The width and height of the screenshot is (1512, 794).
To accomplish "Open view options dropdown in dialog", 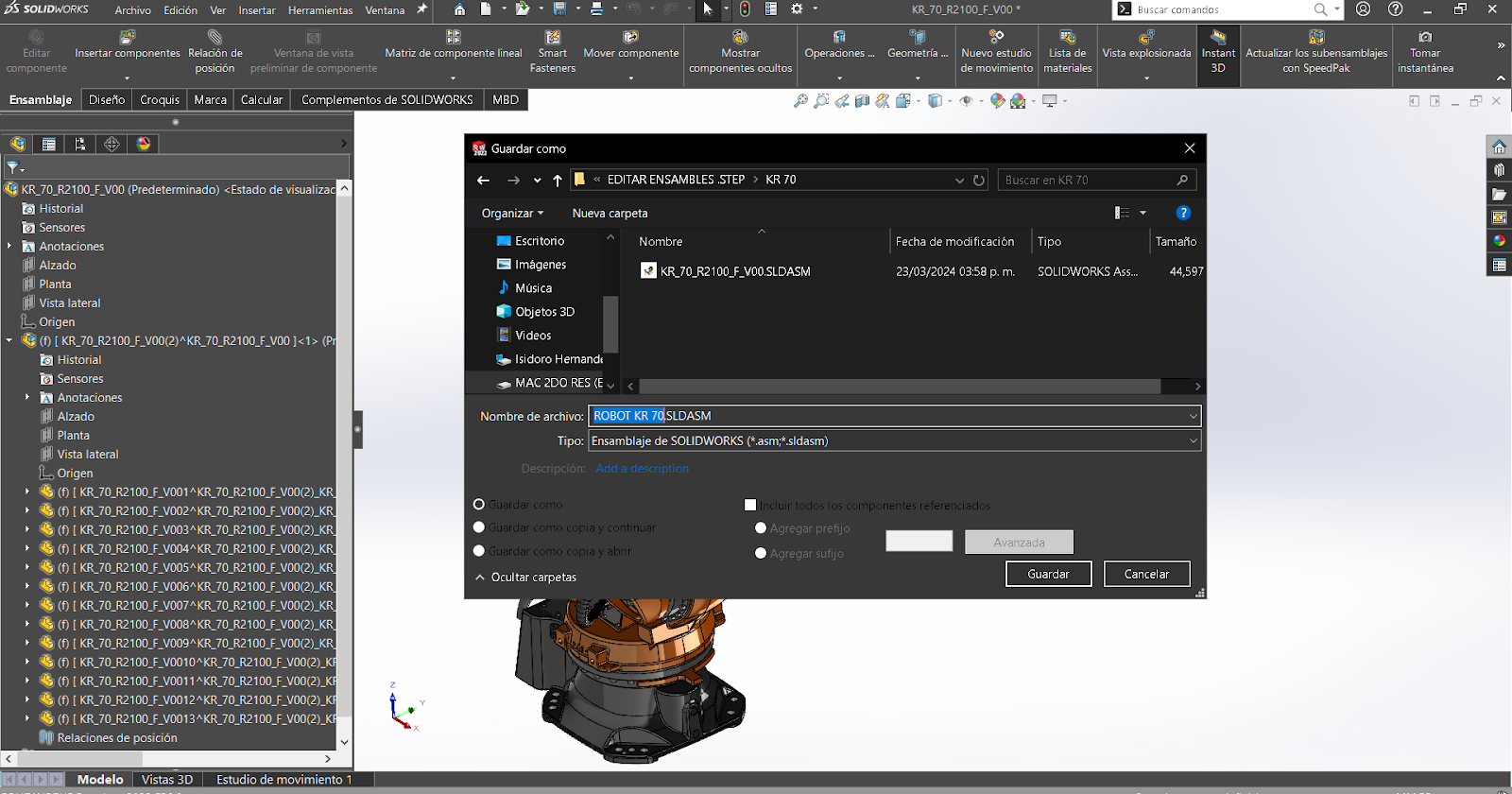I will point(1143,213).
